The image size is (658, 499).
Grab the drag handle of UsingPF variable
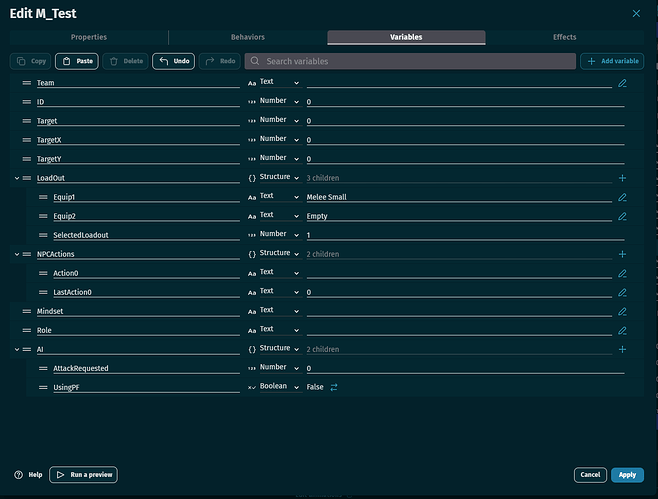click(43, 387)
